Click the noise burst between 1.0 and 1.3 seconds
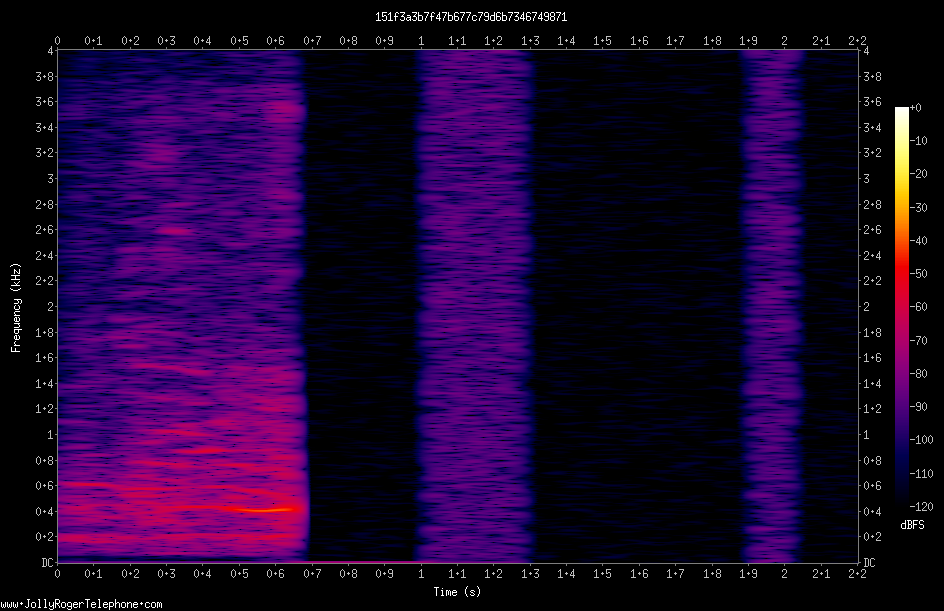 (x=476, y=306)
